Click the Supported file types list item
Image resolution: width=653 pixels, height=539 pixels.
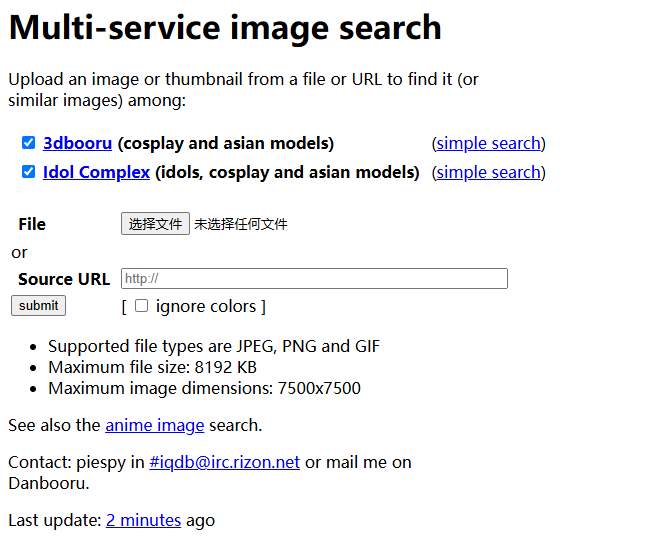point(214,347)
